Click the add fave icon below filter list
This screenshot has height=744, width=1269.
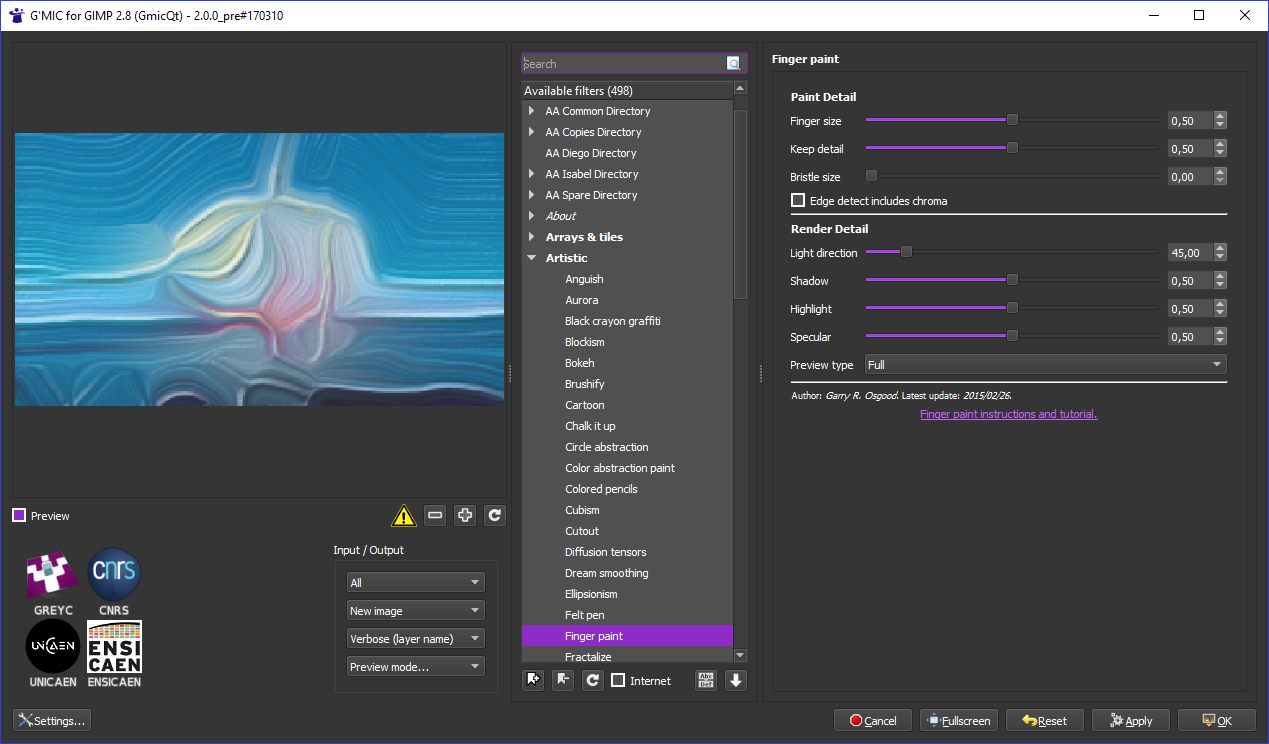tap(533, 680)
